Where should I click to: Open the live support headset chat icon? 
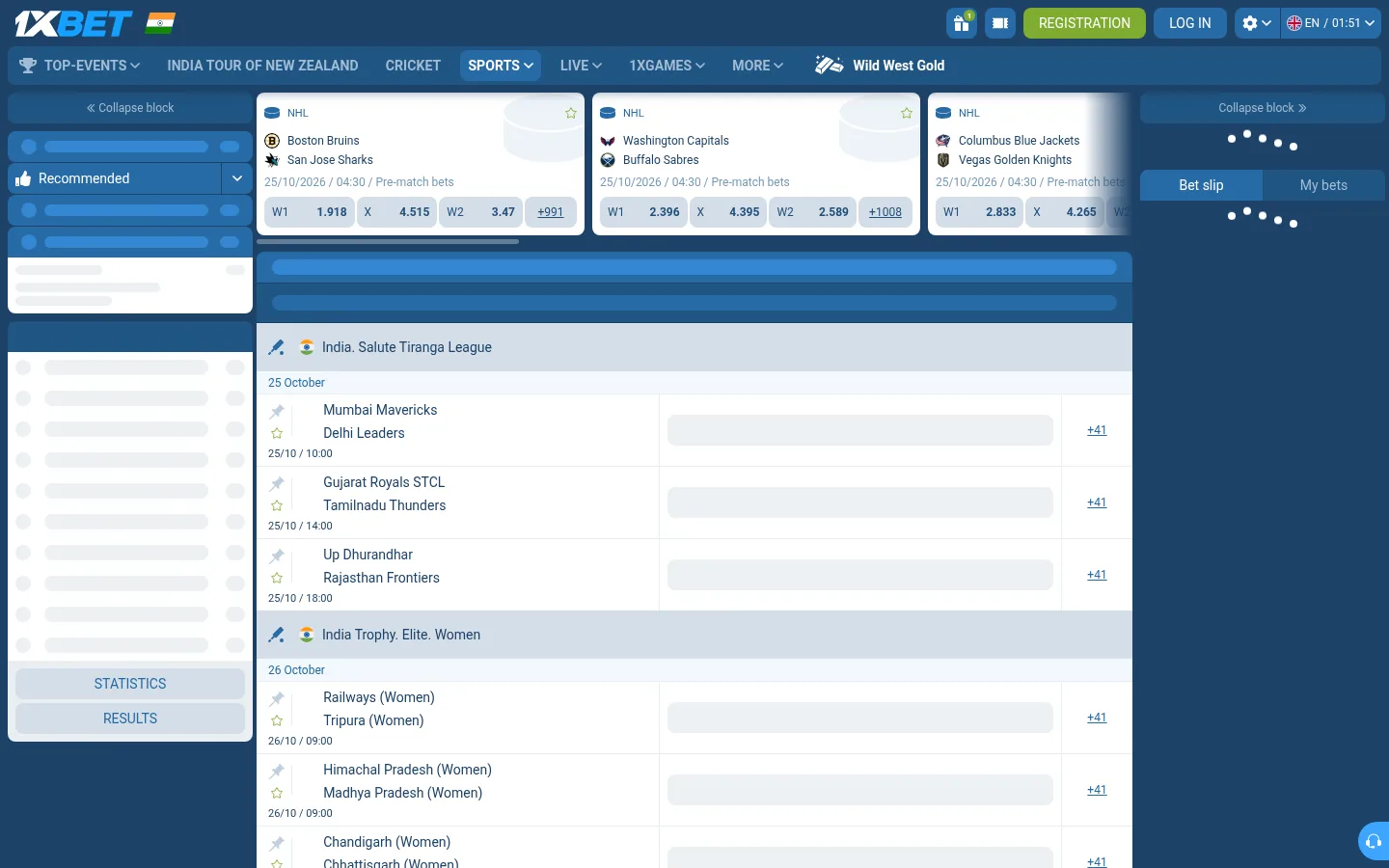point(1374,841)
